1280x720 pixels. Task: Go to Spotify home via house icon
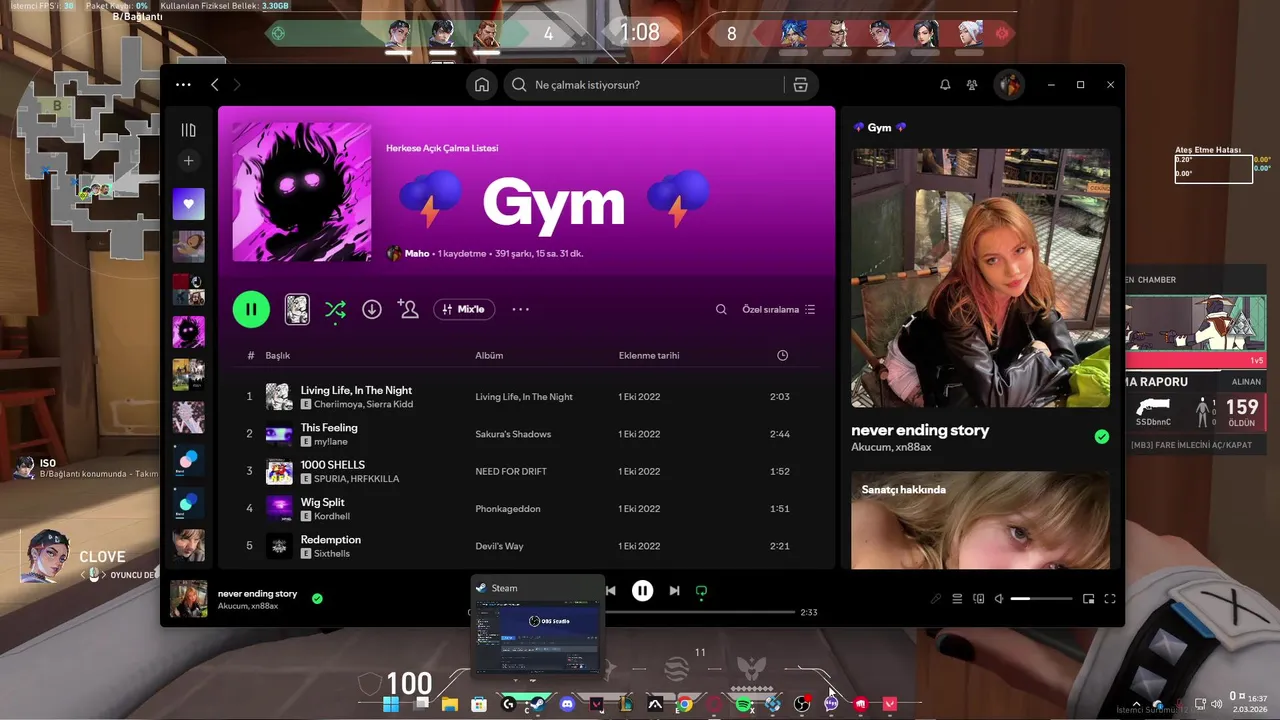tap(482, 85)
